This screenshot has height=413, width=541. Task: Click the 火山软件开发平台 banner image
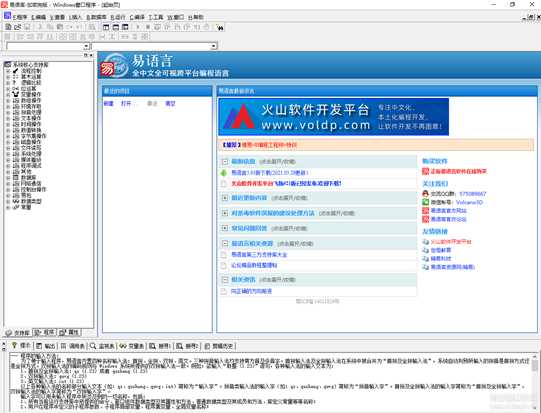(x=333, y=117)
